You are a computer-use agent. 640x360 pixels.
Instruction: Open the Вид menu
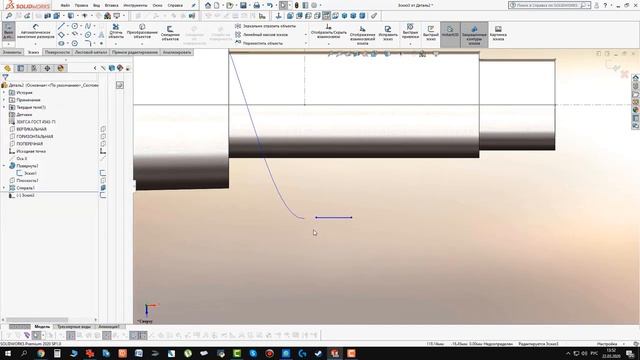96,6
